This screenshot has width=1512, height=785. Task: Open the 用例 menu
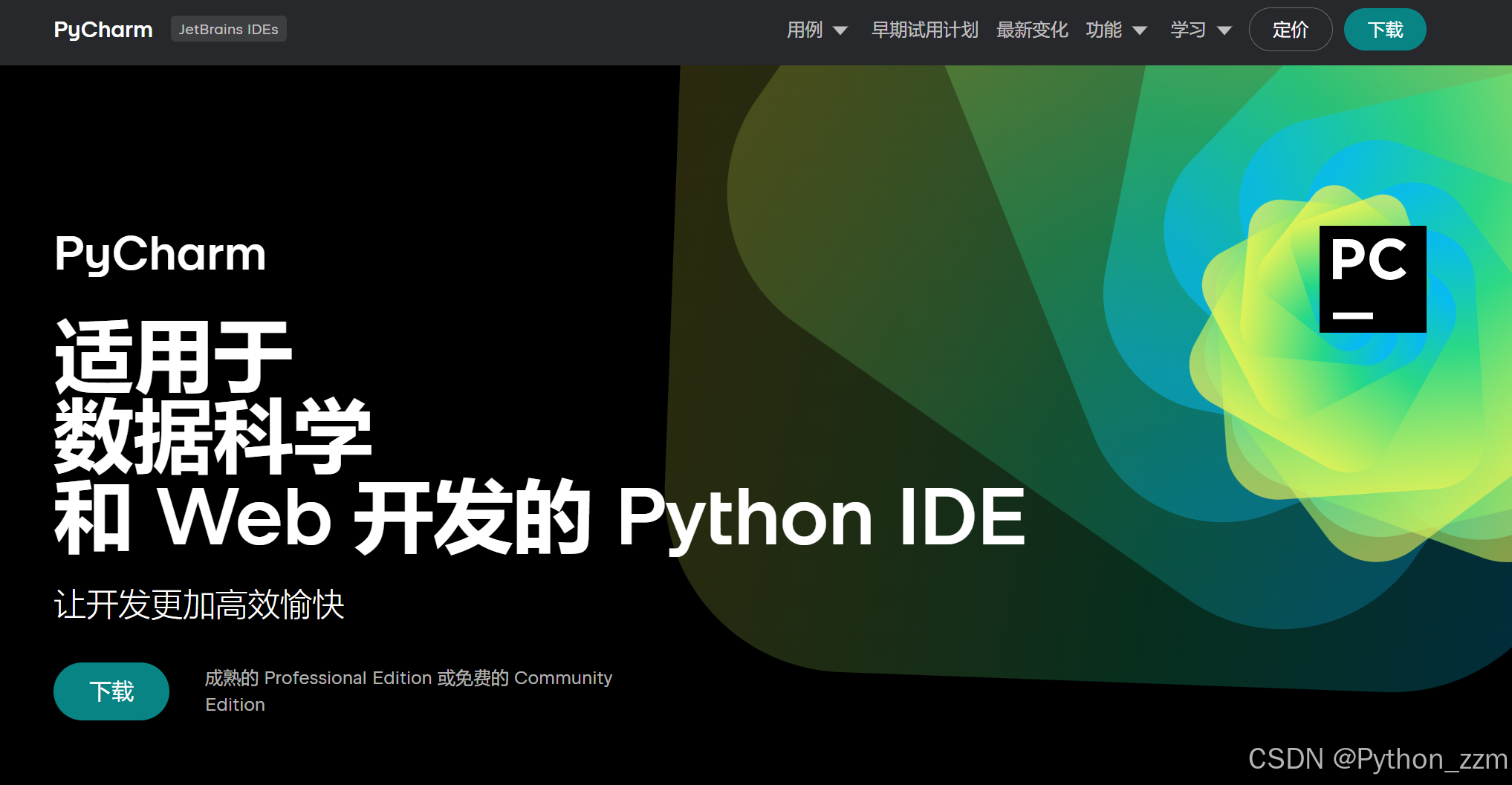coord(805,30)
